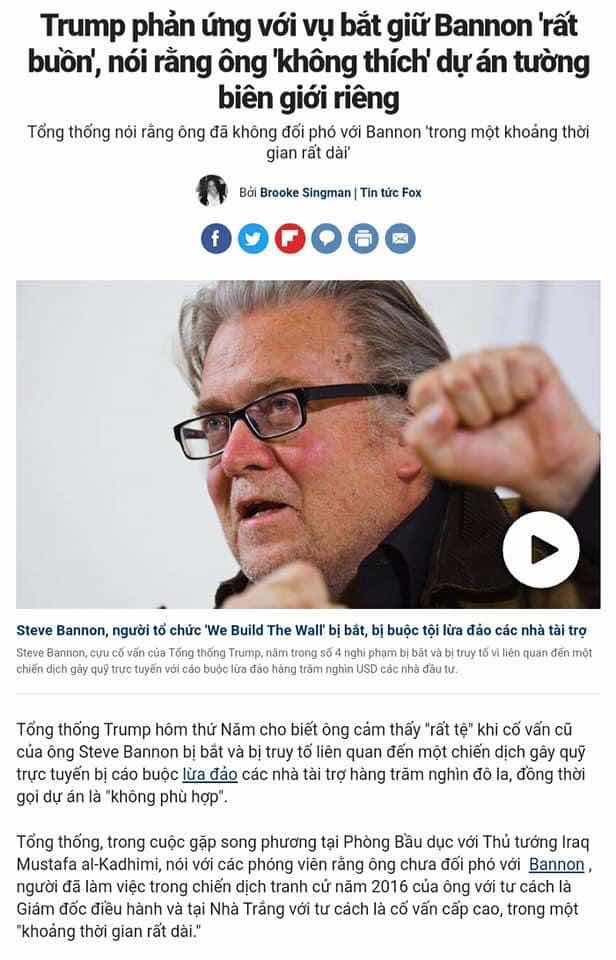Open author link Brooke Singman
The width and height of the screenshot is (616, 960).
pyautogui.click(x=305, y=193)
